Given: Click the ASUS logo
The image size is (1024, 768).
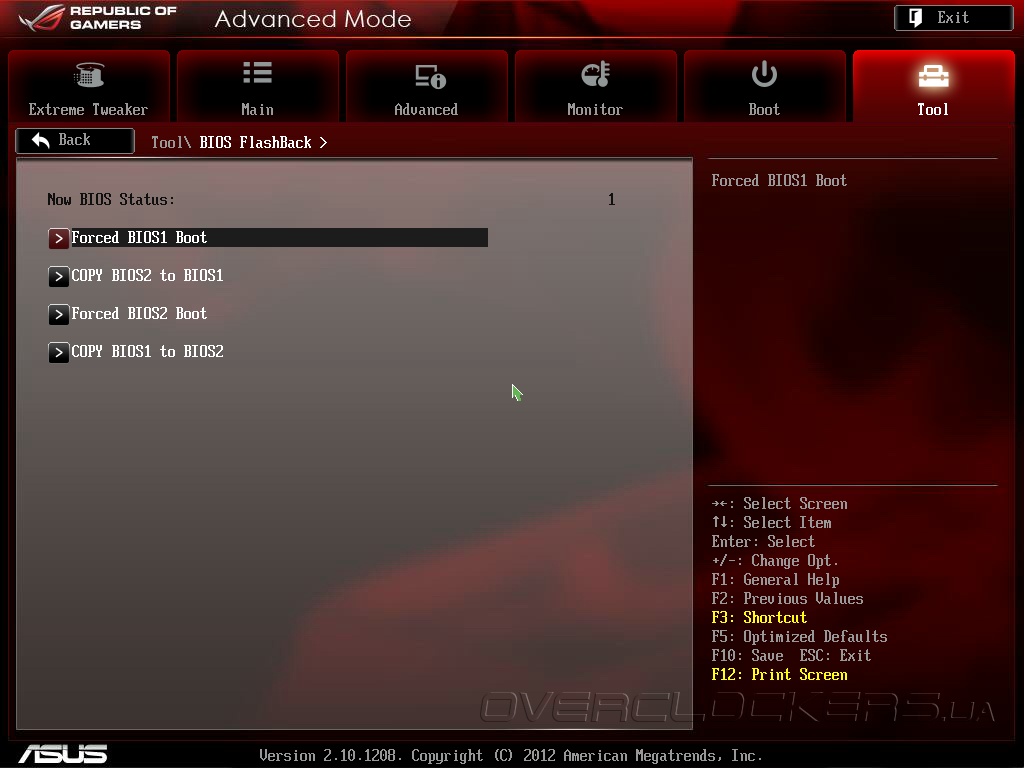Looking at the screenshot, I should (x=63, y=754).
